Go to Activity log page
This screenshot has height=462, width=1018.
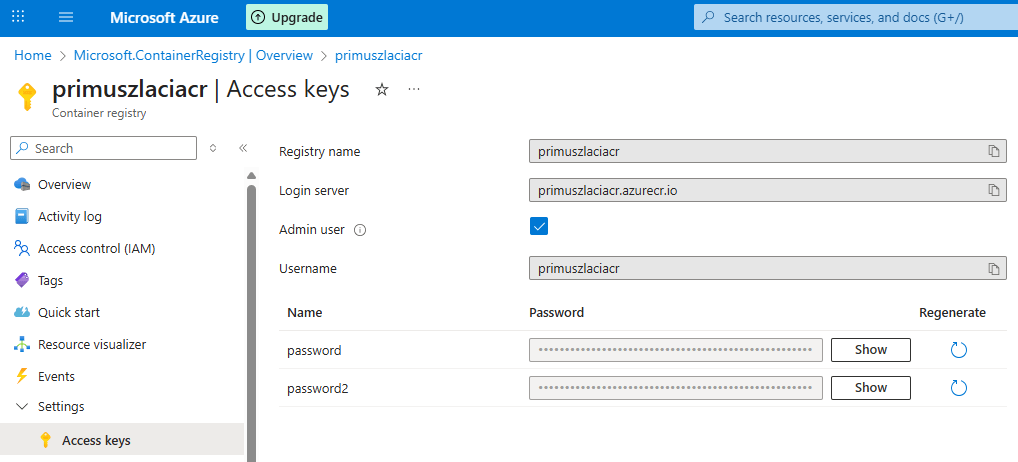pos(70,217)
